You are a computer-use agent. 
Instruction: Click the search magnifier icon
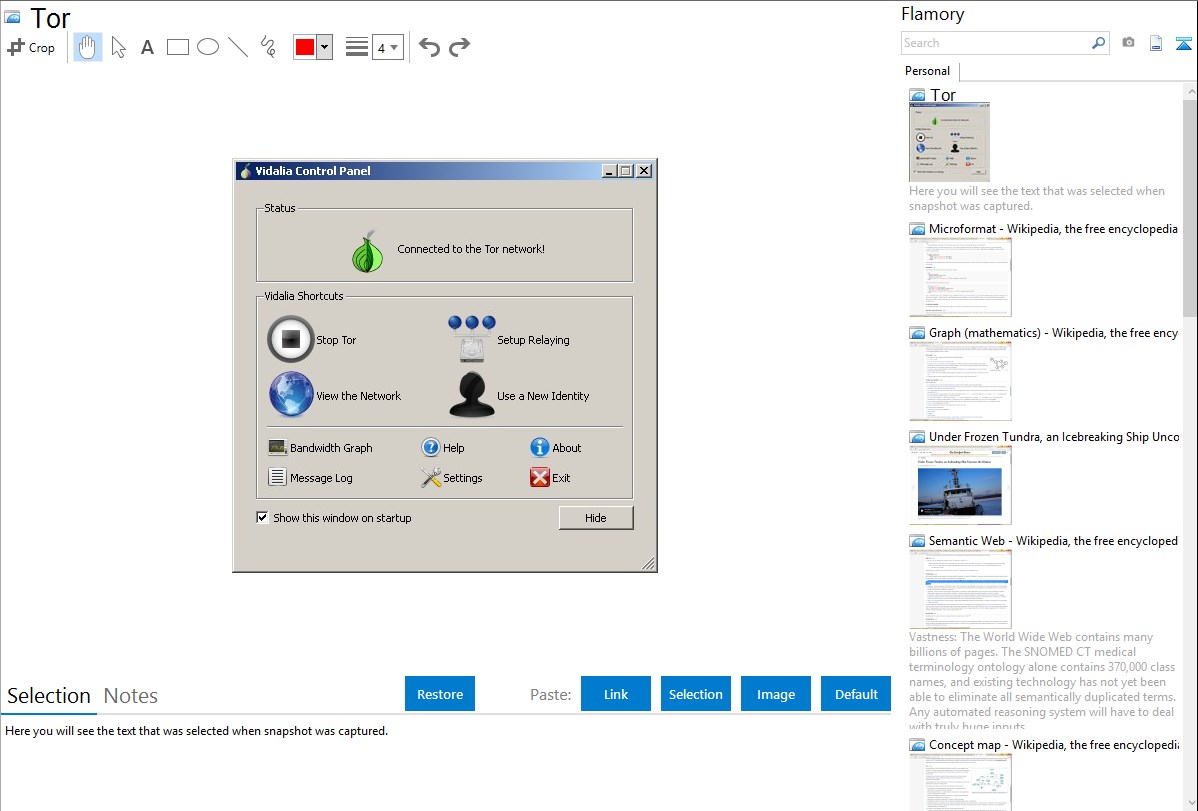tap(1099, 43)
